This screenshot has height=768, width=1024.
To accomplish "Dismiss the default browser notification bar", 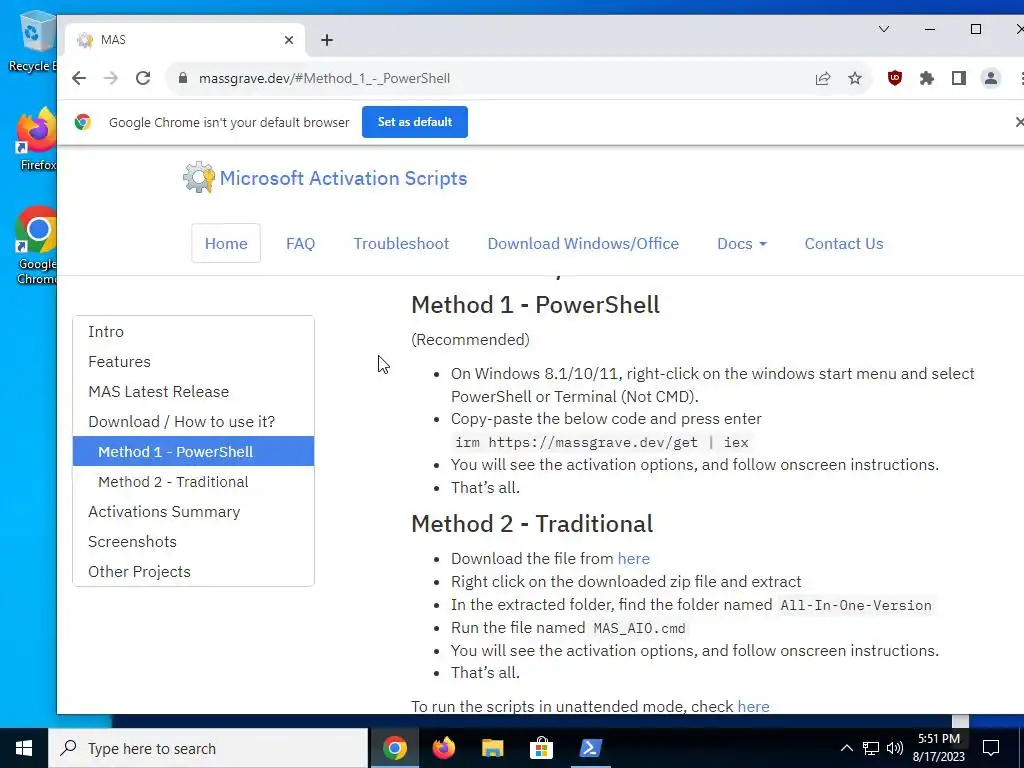I will 1019,122.
